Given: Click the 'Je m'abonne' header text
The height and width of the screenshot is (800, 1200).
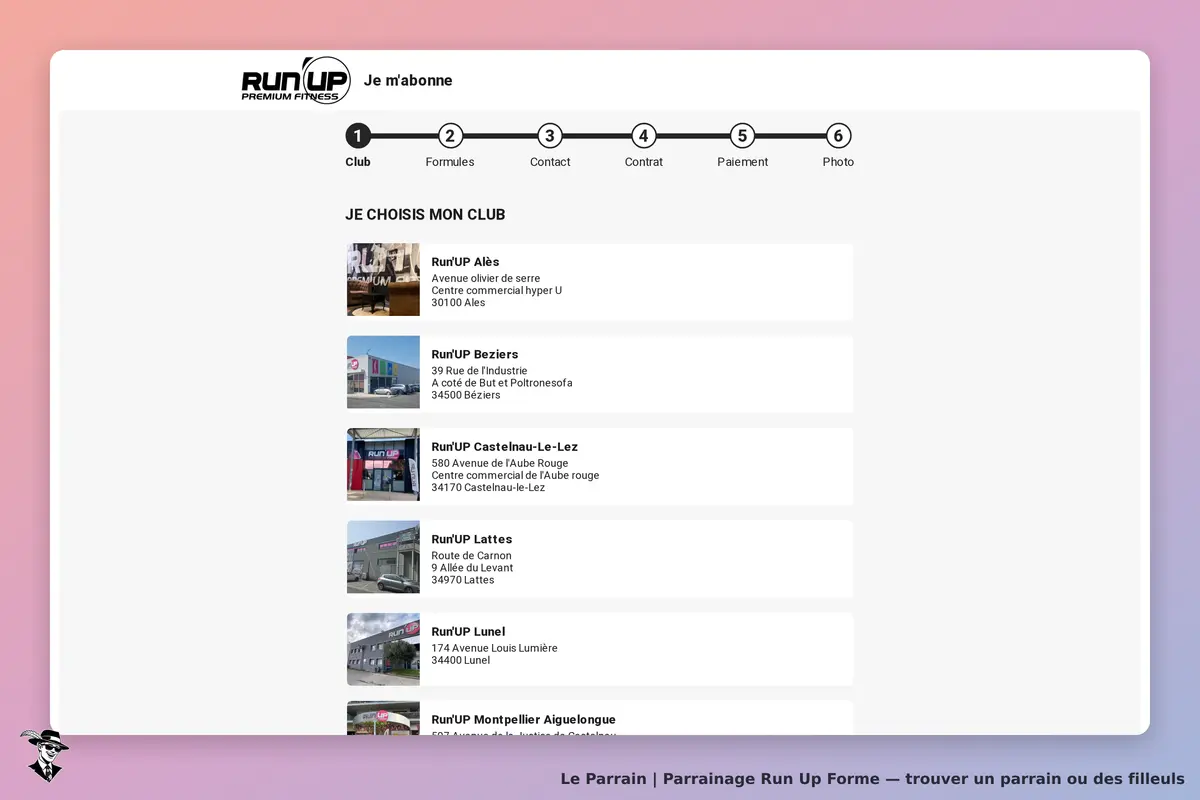Looking at the screenshot, I should coord(408,80).
